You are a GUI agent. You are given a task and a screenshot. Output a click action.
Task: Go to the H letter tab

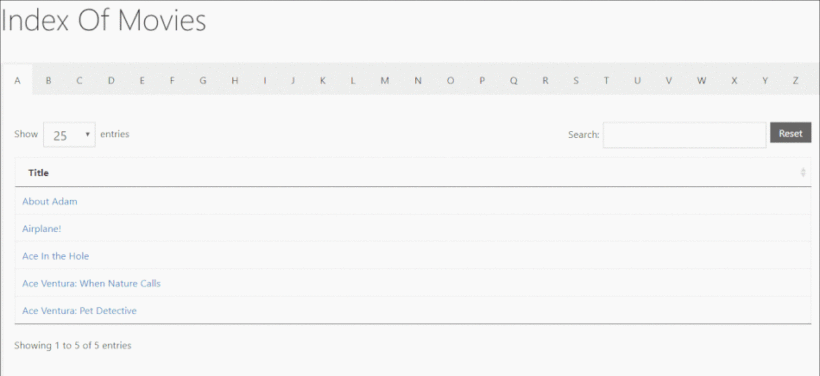tap(235, 81)
